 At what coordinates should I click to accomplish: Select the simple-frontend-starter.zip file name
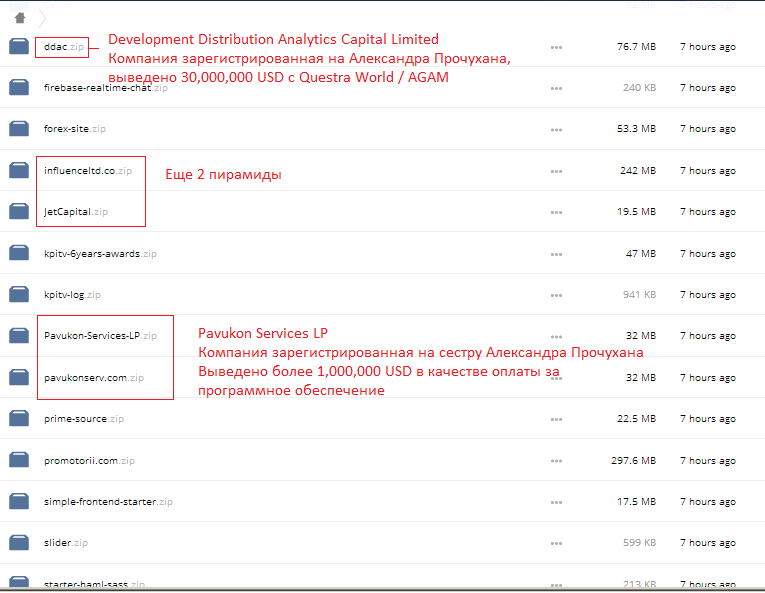(108, 502)
